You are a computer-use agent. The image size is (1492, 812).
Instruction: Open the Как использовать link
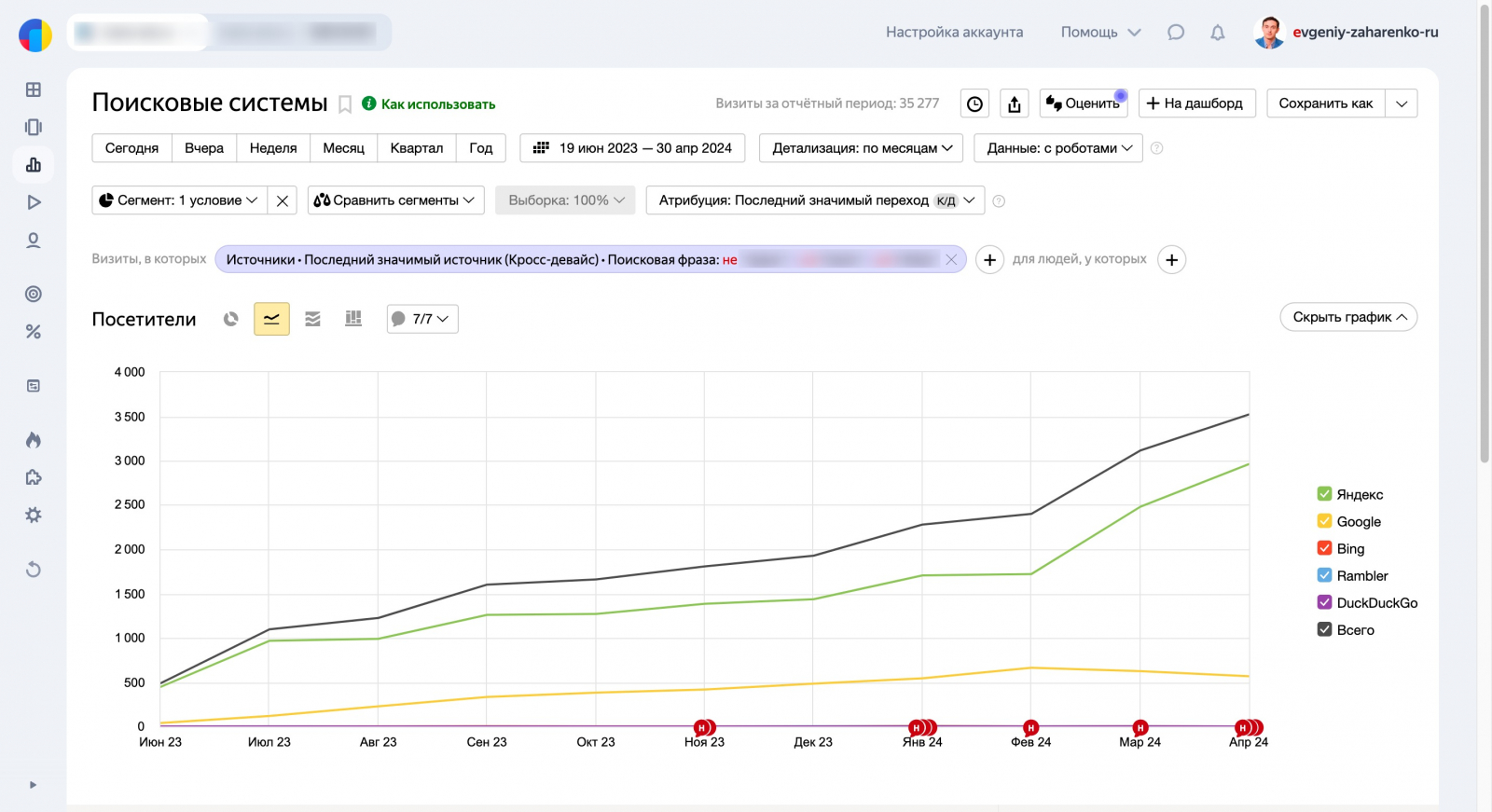(437, 104)
